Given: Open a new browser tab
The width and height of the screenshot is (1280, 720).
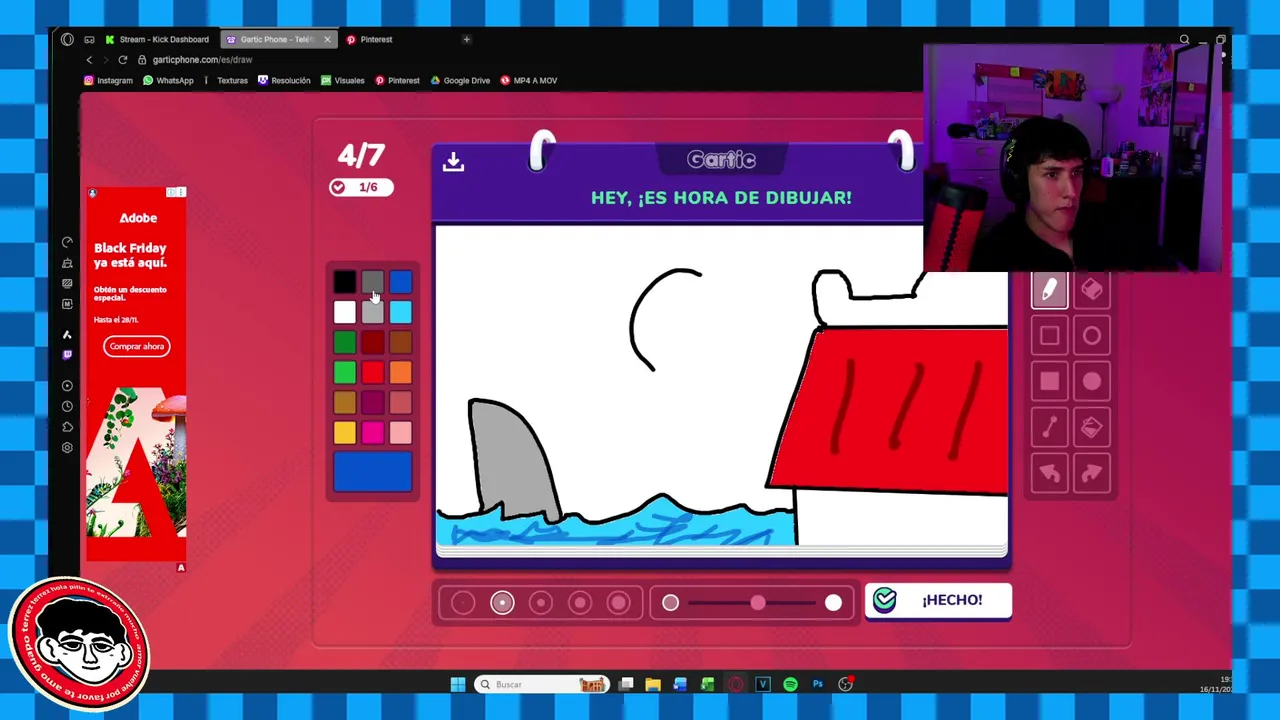Looking at the screenshot, I should click(466, 39).
